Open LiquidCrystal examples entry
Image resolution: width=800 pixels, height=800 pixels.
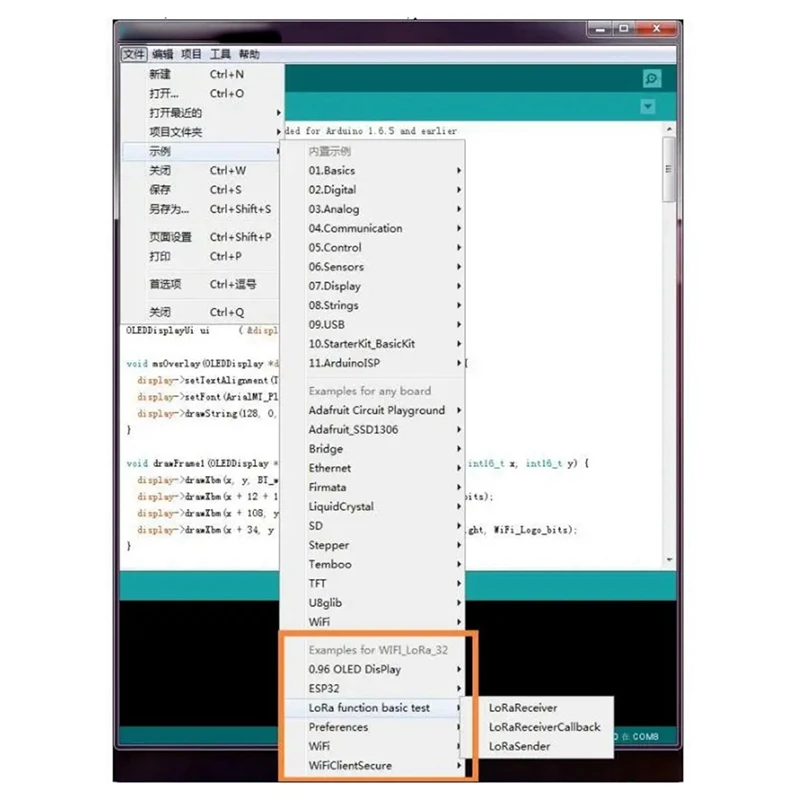373,507
